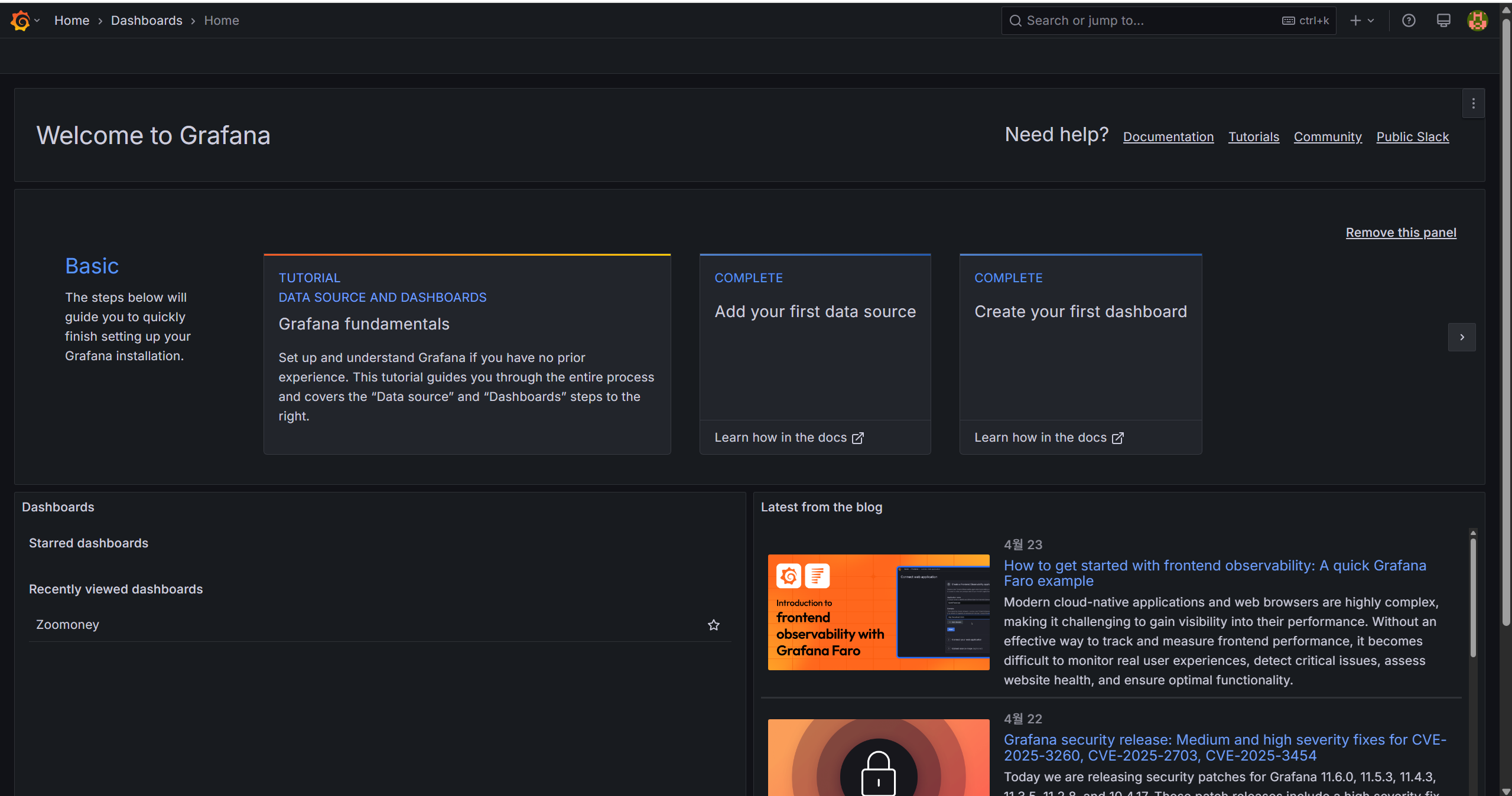Click the Grafana logo icon
The width and height of the screenshot is (1512, 796).
click(20, 21)
